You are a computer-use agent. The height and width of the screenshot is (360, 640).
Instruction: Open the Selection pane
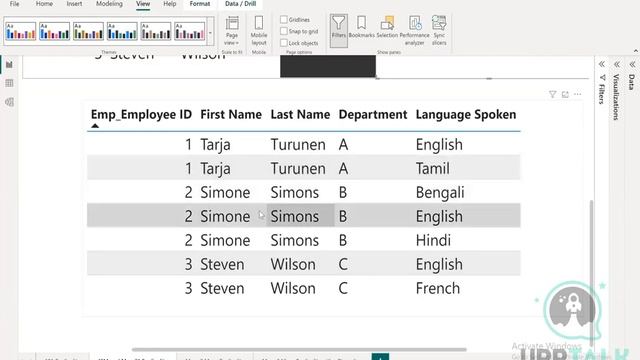pyautogui.click(x=387, y=28)
